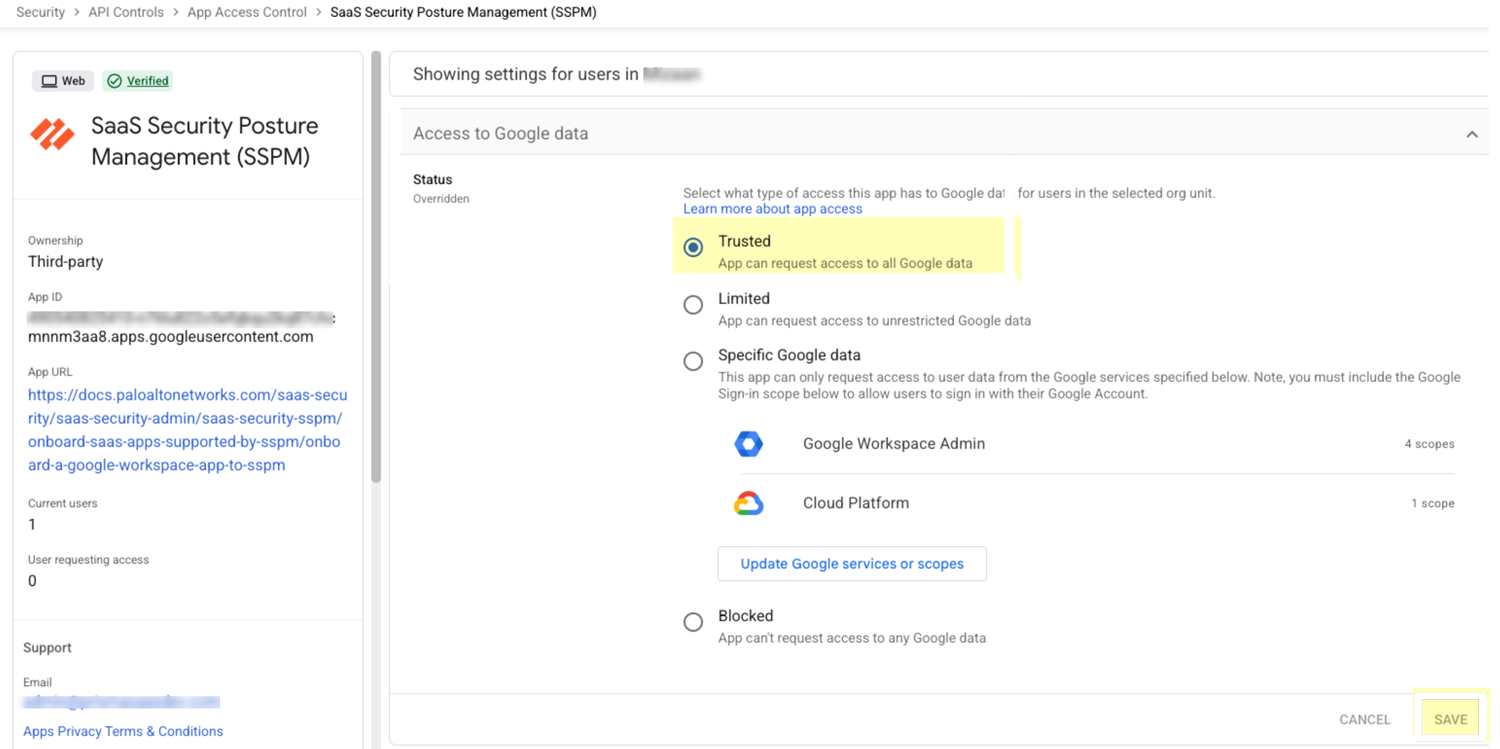
Task: Click the SSPM current breadcrumb item
Action: 463,13
